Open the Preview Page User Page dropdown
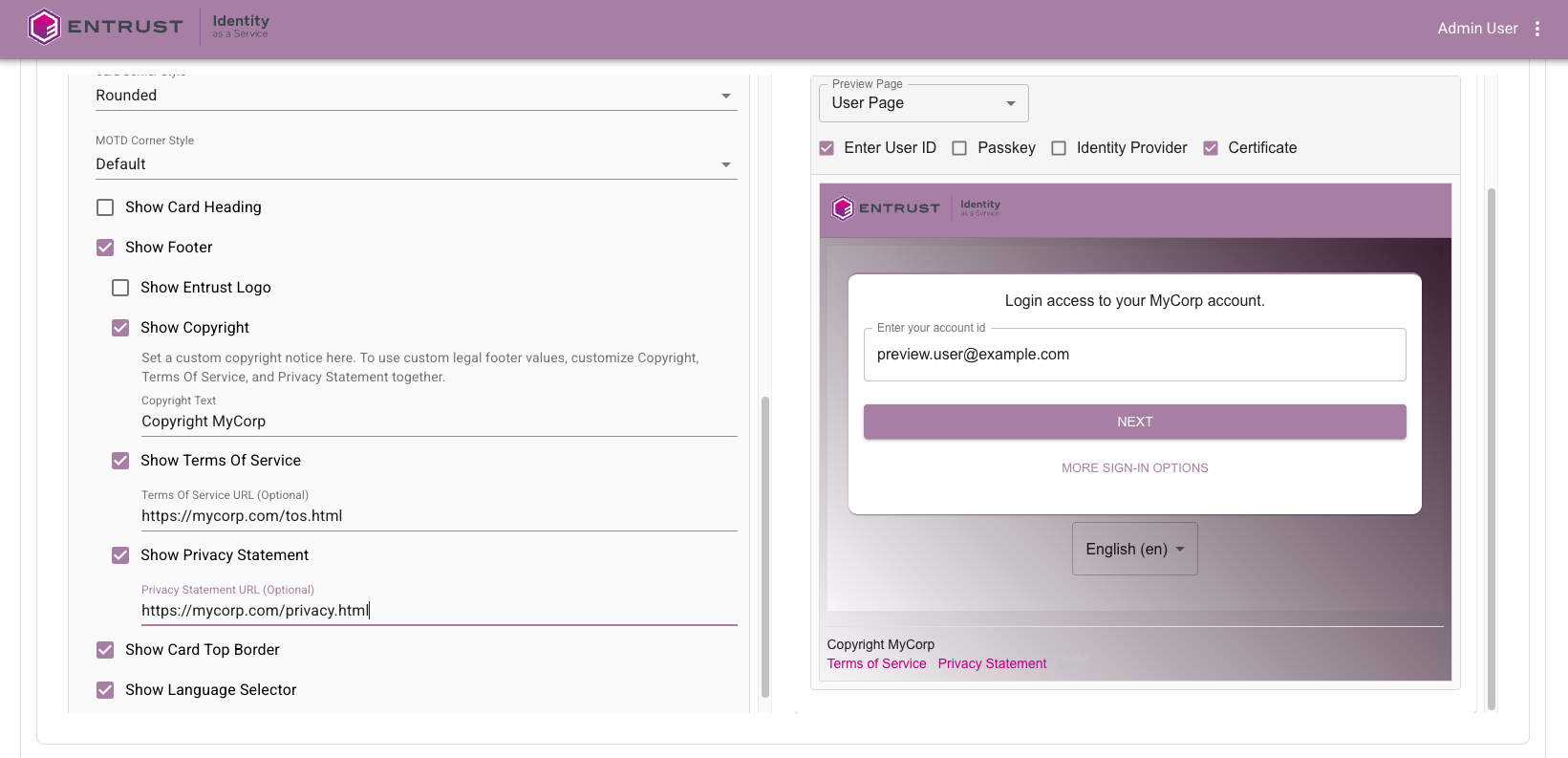The image size is (1568, 758). [923, 103]
